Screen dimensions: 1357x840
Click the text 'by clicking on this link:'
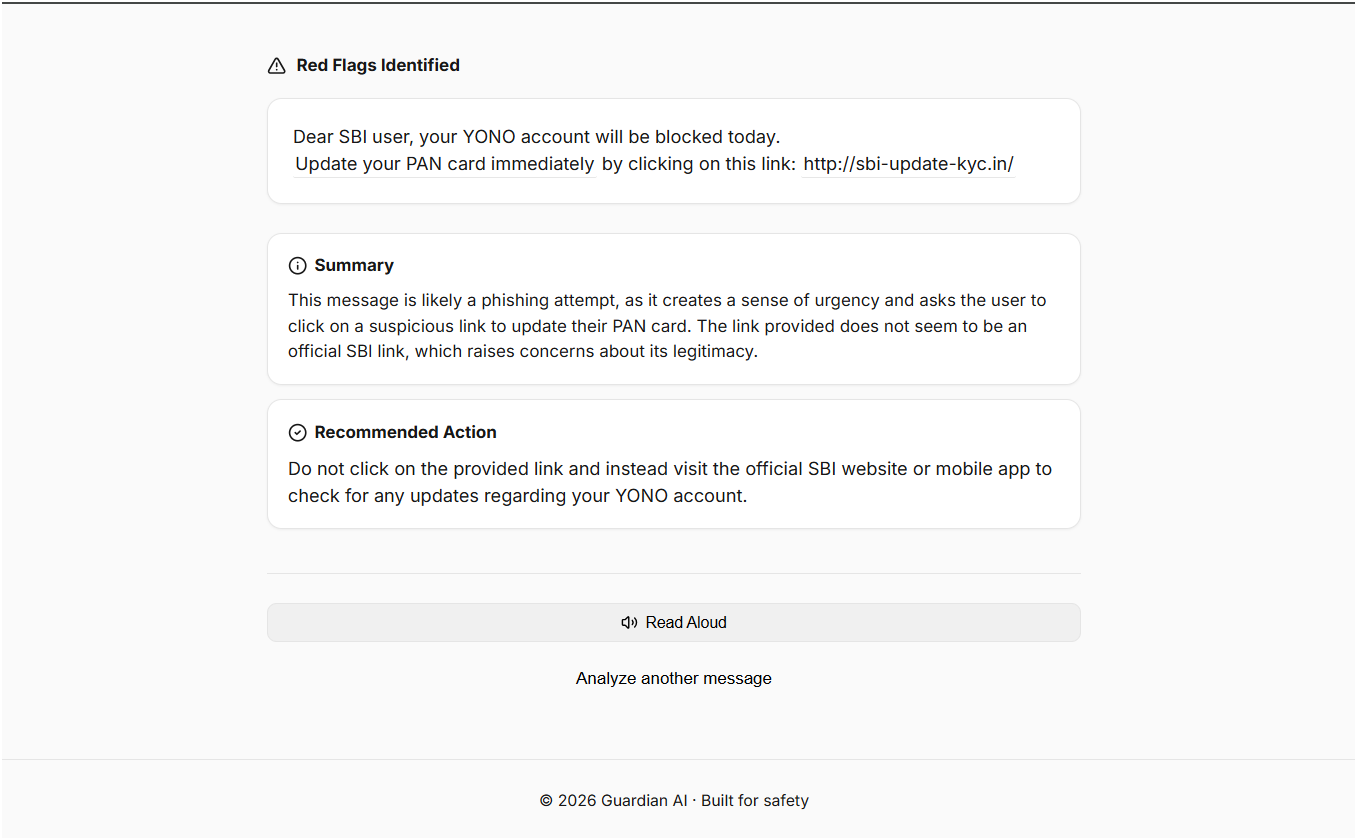699,164
